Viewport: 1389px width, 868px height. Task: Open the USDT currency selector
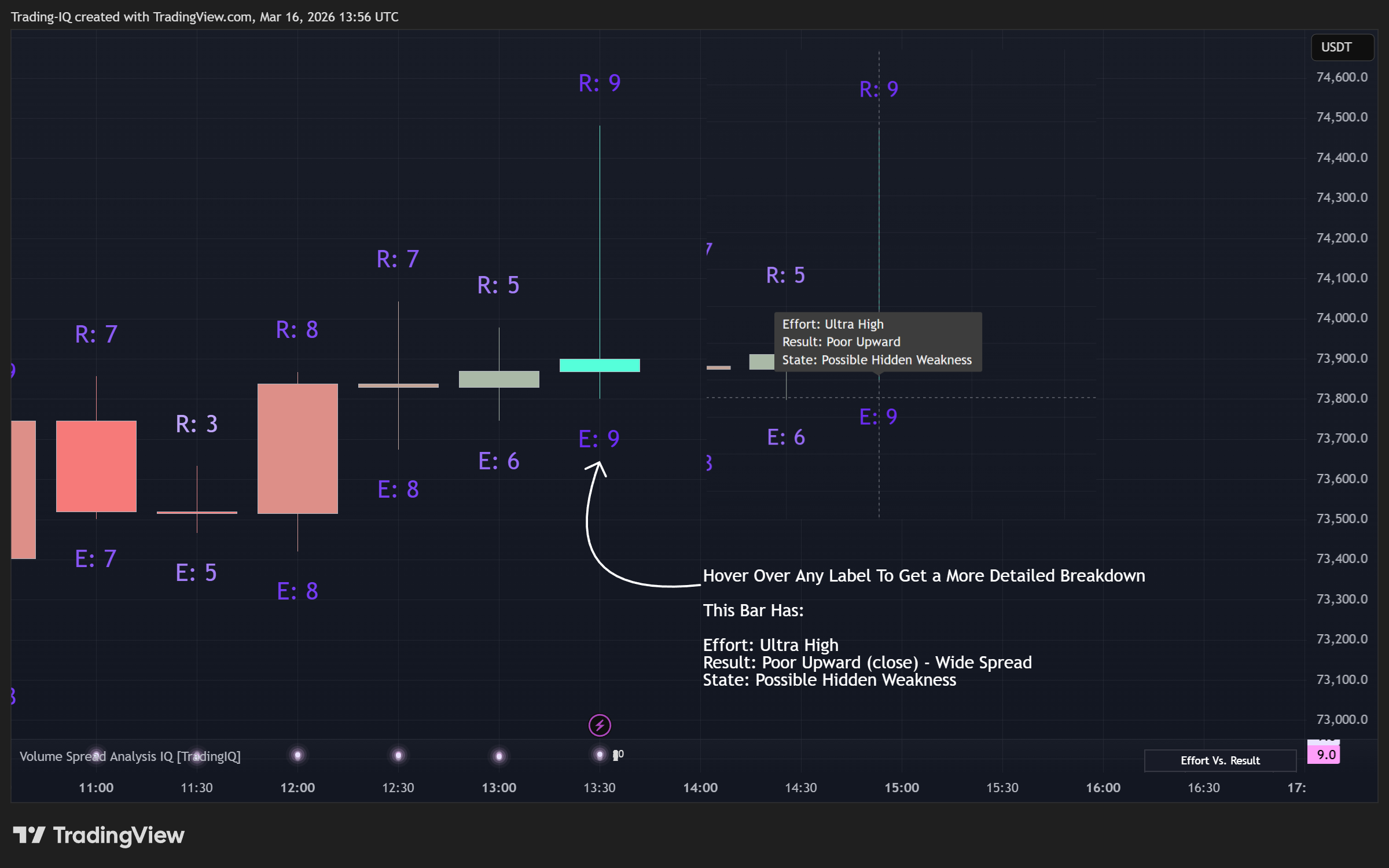1342,47
